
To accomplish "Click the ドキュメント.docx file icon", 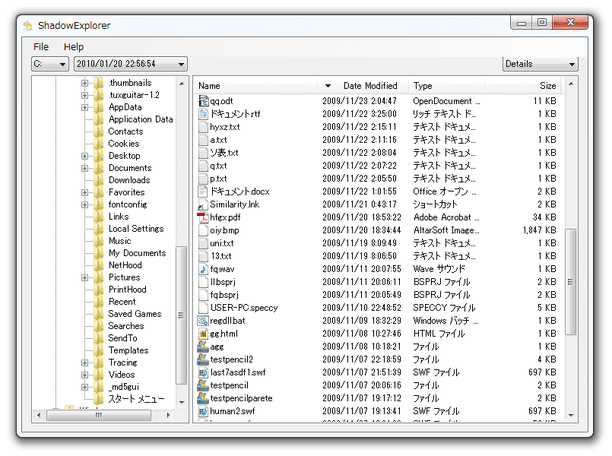I will point(203,192).
